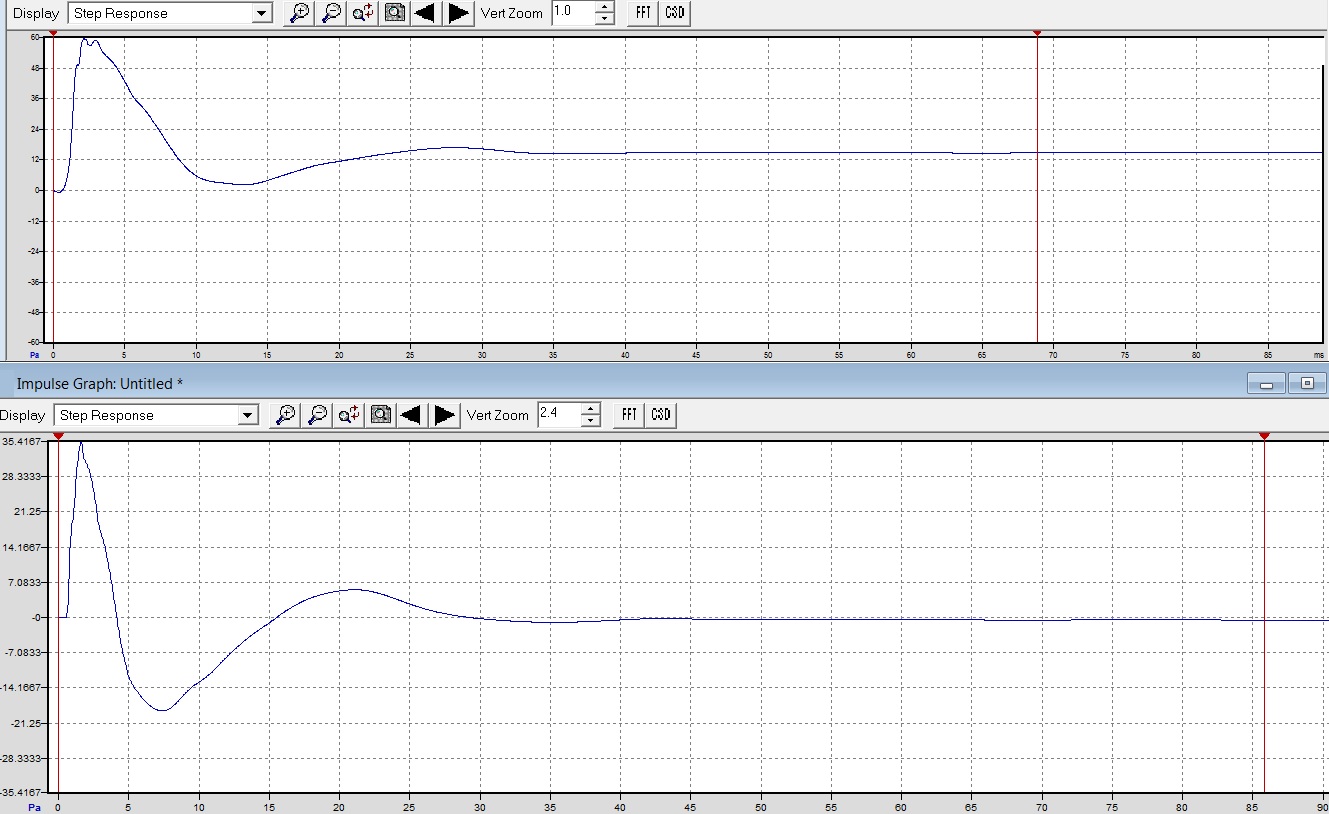Image resolution: width=1329 pixels, height=814 pixels.
Task: Click Vert Zoom value field showing 2.4
Action: click(558, 415)
